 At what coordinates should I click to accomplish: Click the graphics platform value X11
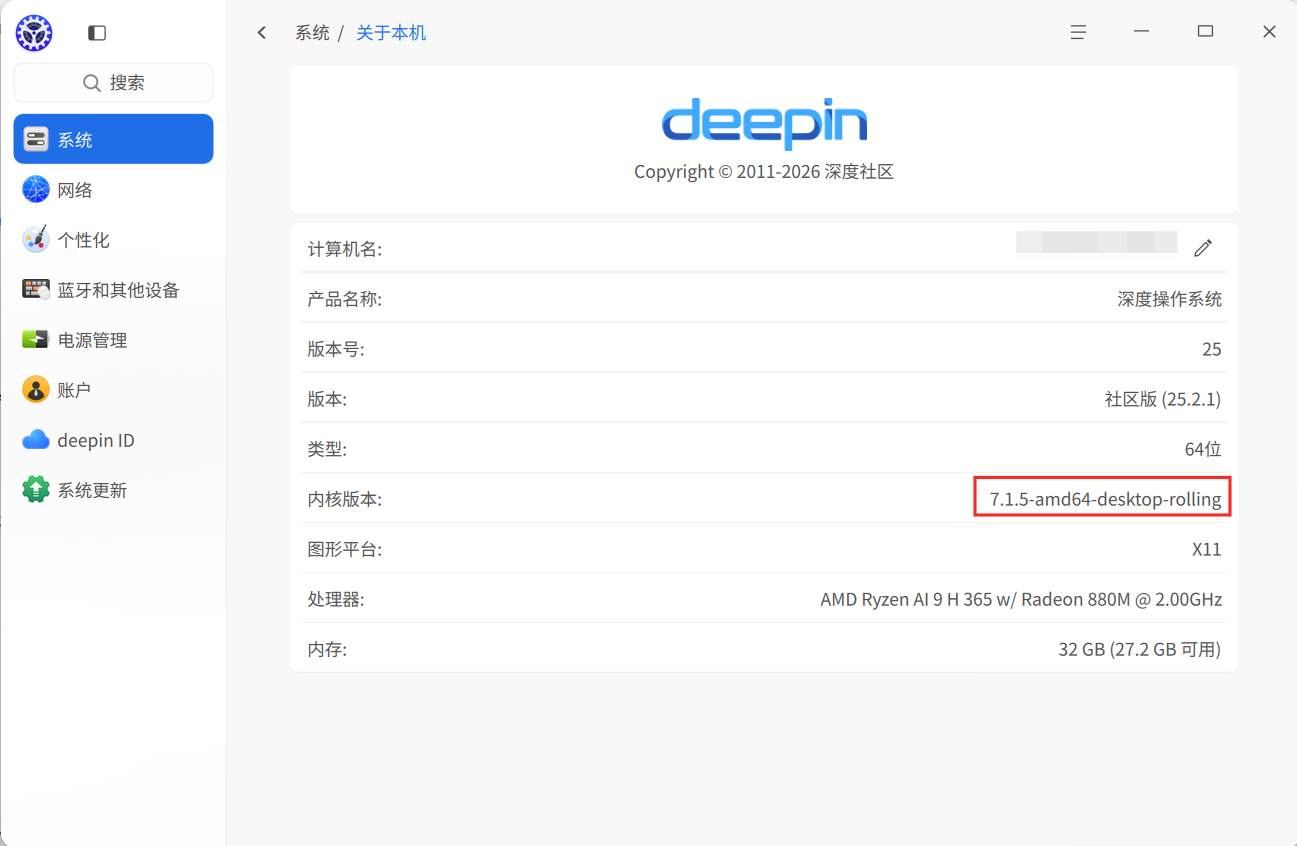coord(1207,549)
